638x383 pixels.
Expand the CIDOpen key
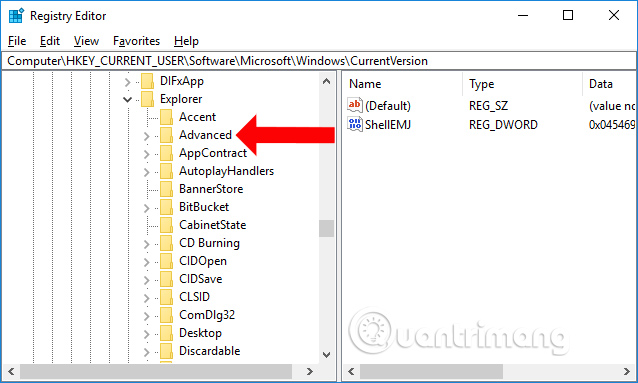click(x=146, y=262)
